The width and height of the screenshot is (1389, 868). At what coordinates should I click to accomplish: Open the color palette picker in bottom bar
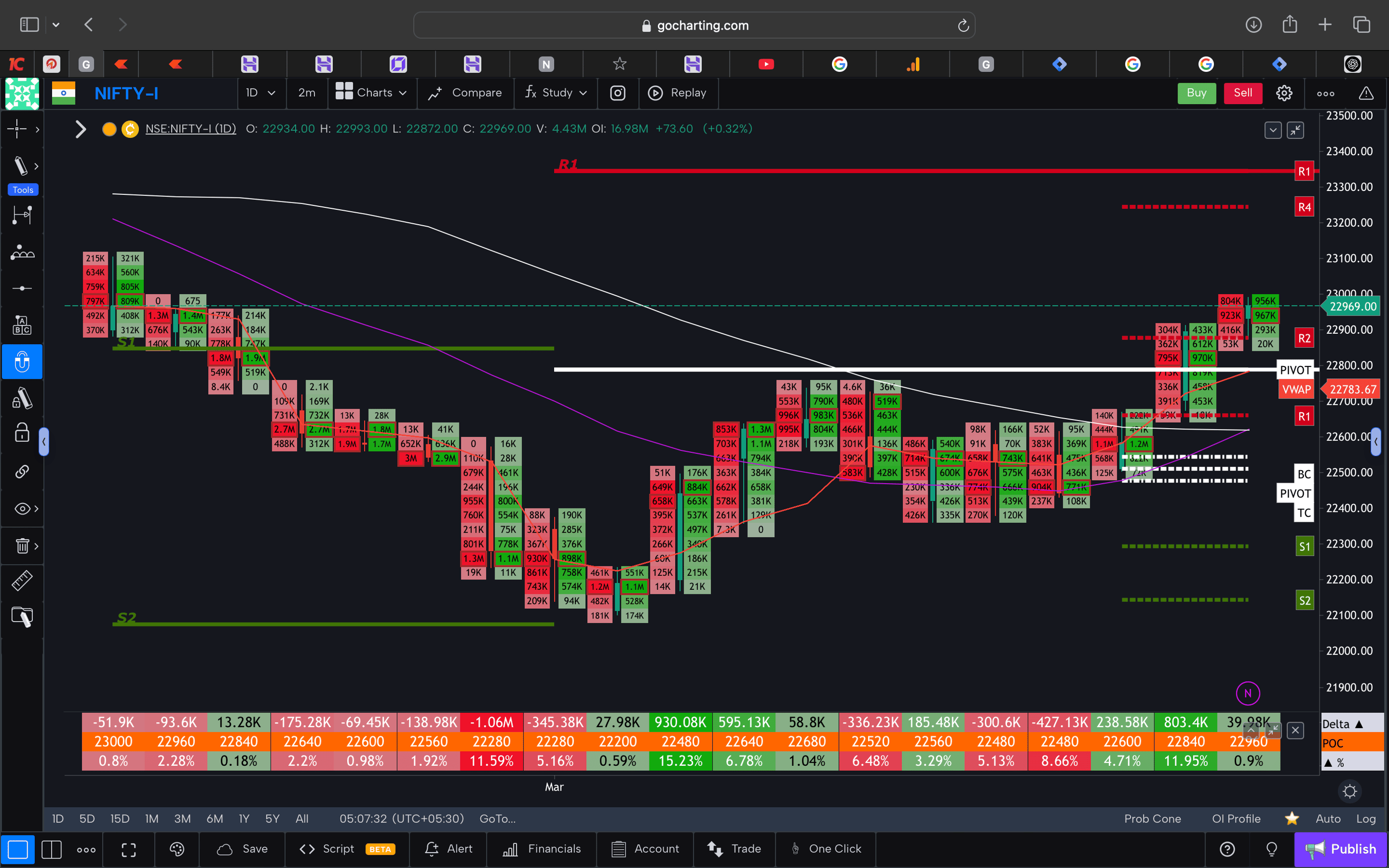[177, 849]
